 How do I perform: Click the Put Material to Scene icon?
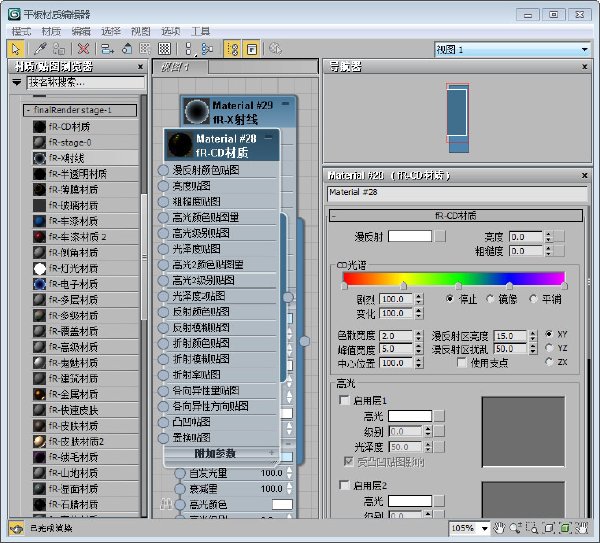59,49
